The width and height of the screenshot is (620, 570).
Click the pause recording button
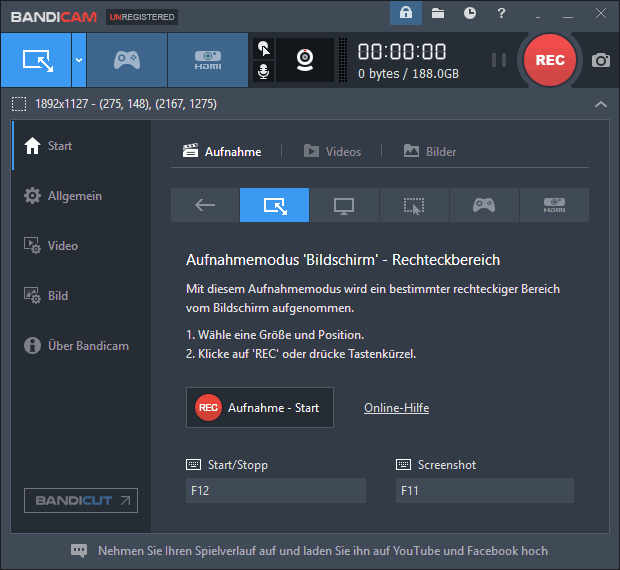pos(499,60)
